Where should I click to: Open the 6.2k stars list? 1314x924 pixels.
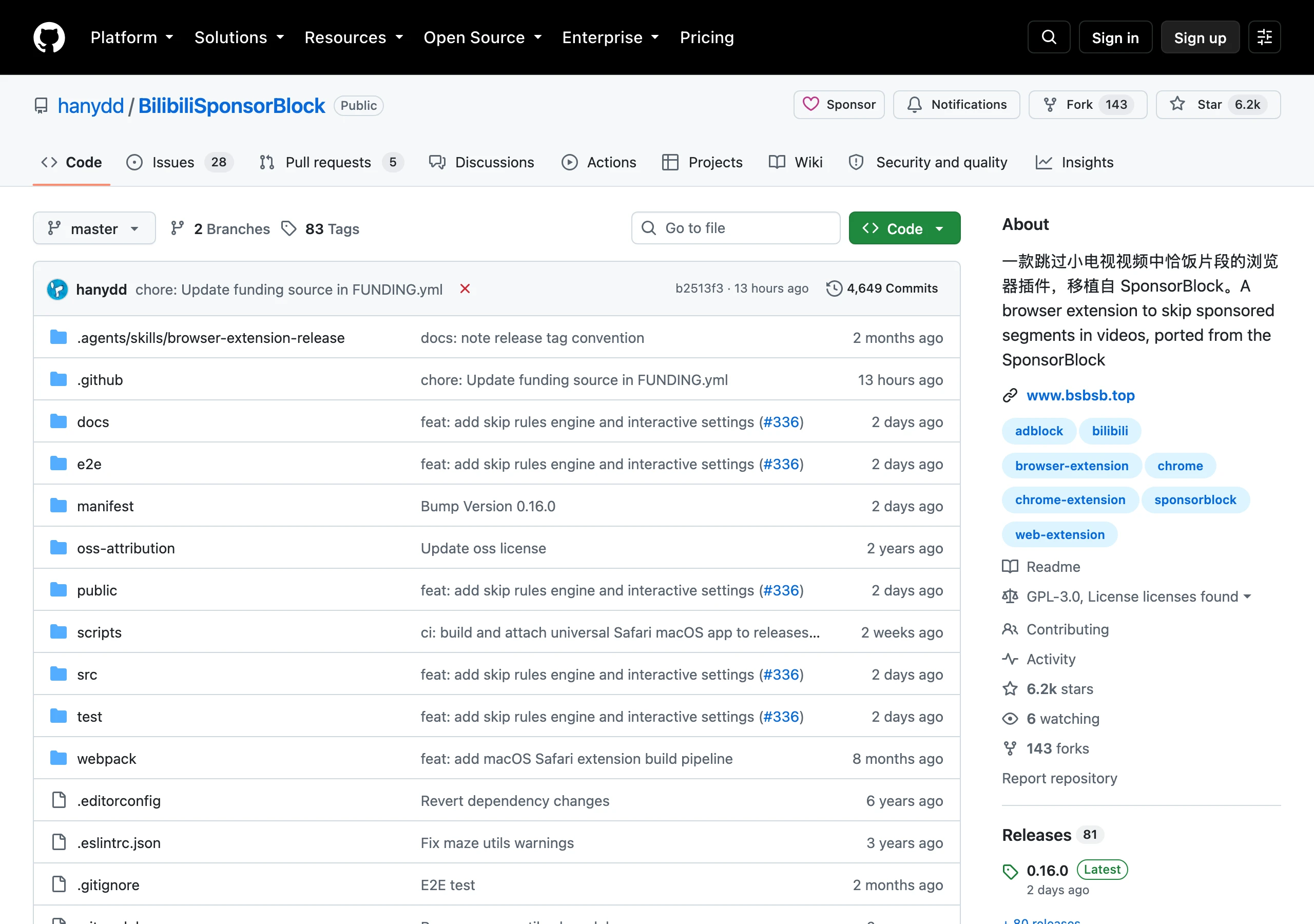click(1048, 689)
